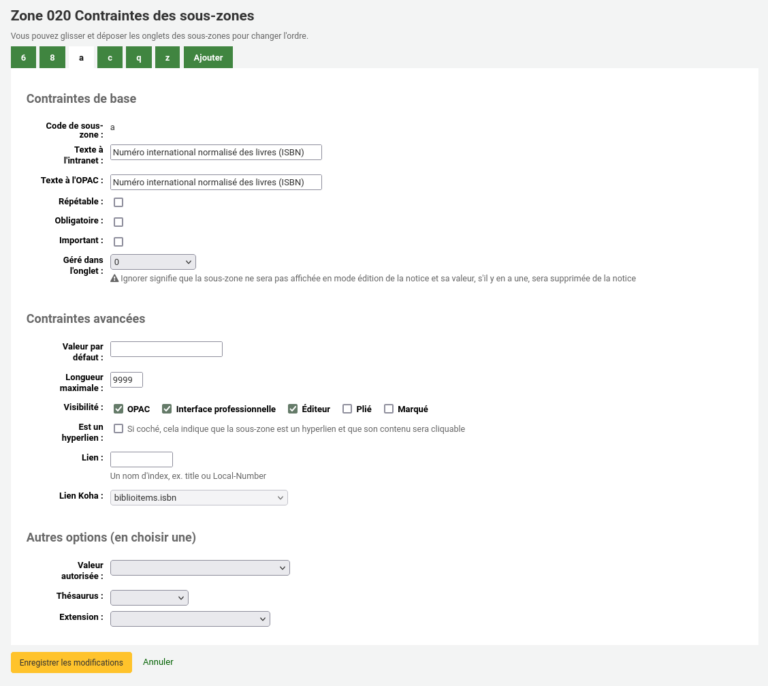Select the active subfield tab a
This screenshot has height=686, width=768.
(x=81, y=57)
